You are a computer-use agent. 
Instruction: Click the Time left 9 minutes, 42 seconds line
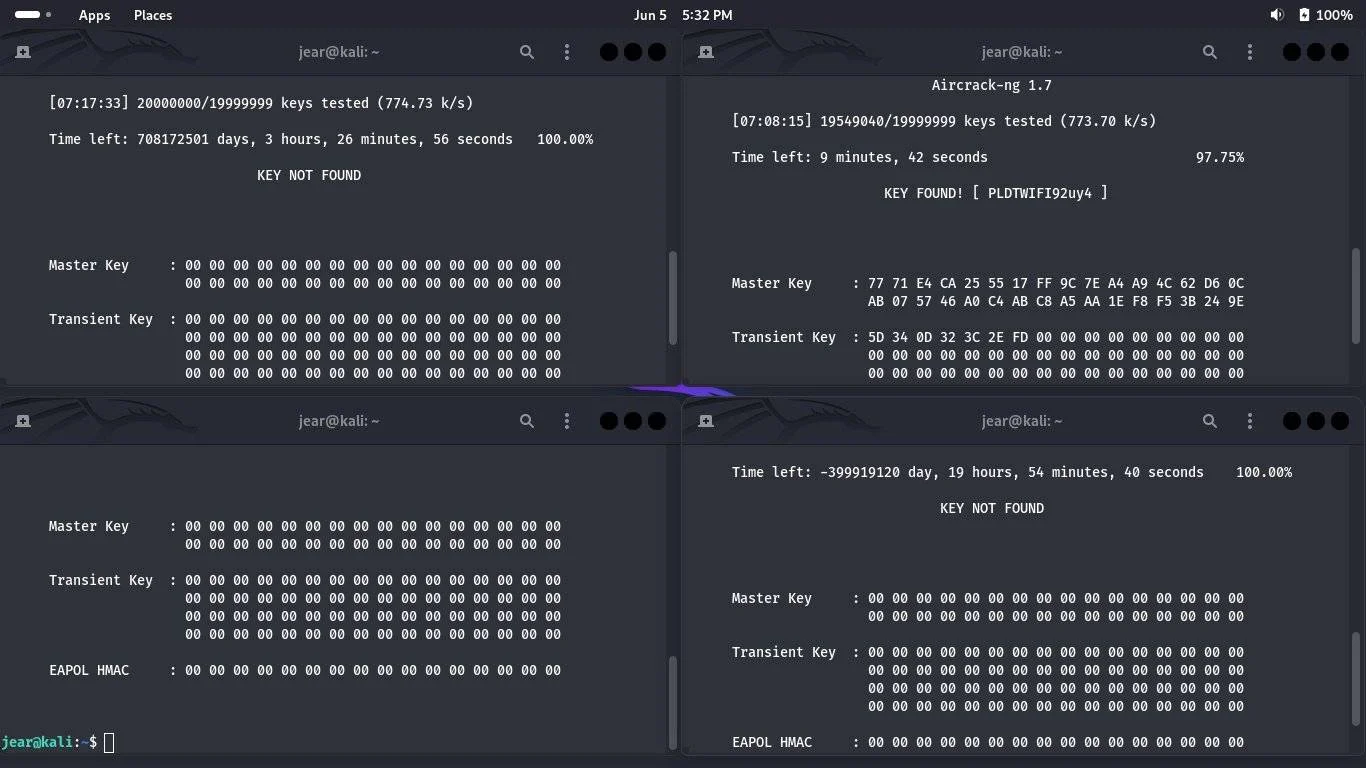coord(859,157)
